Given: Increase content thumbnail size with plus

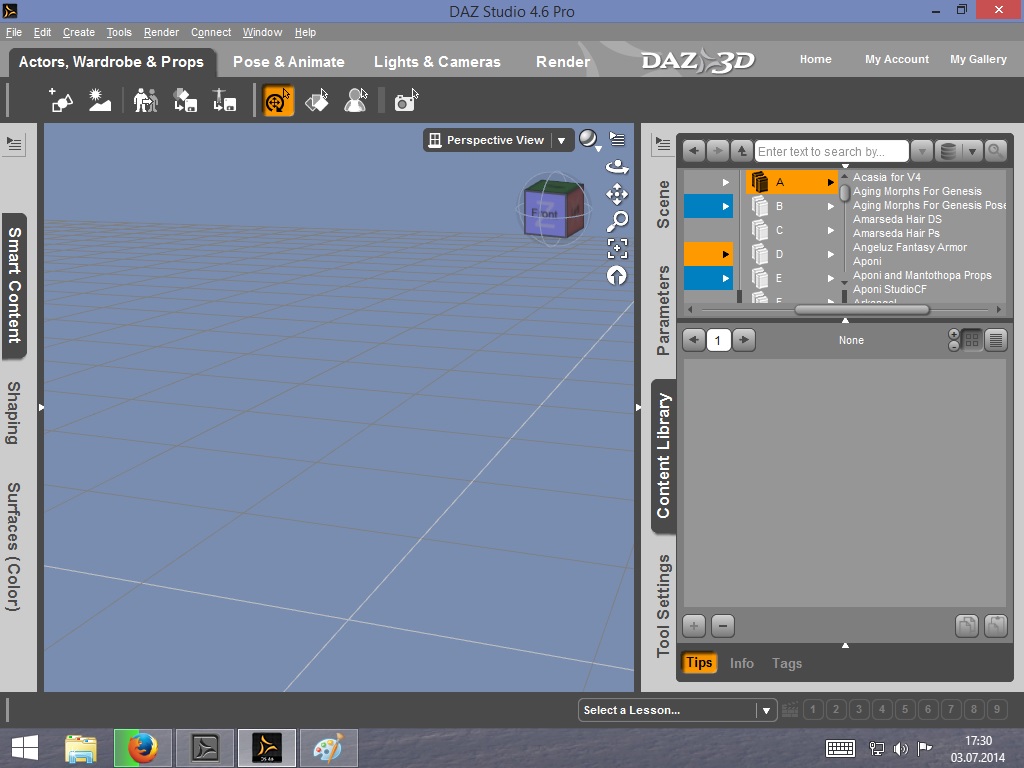Looking at the screenshot, I should click(x=953, y=334).
